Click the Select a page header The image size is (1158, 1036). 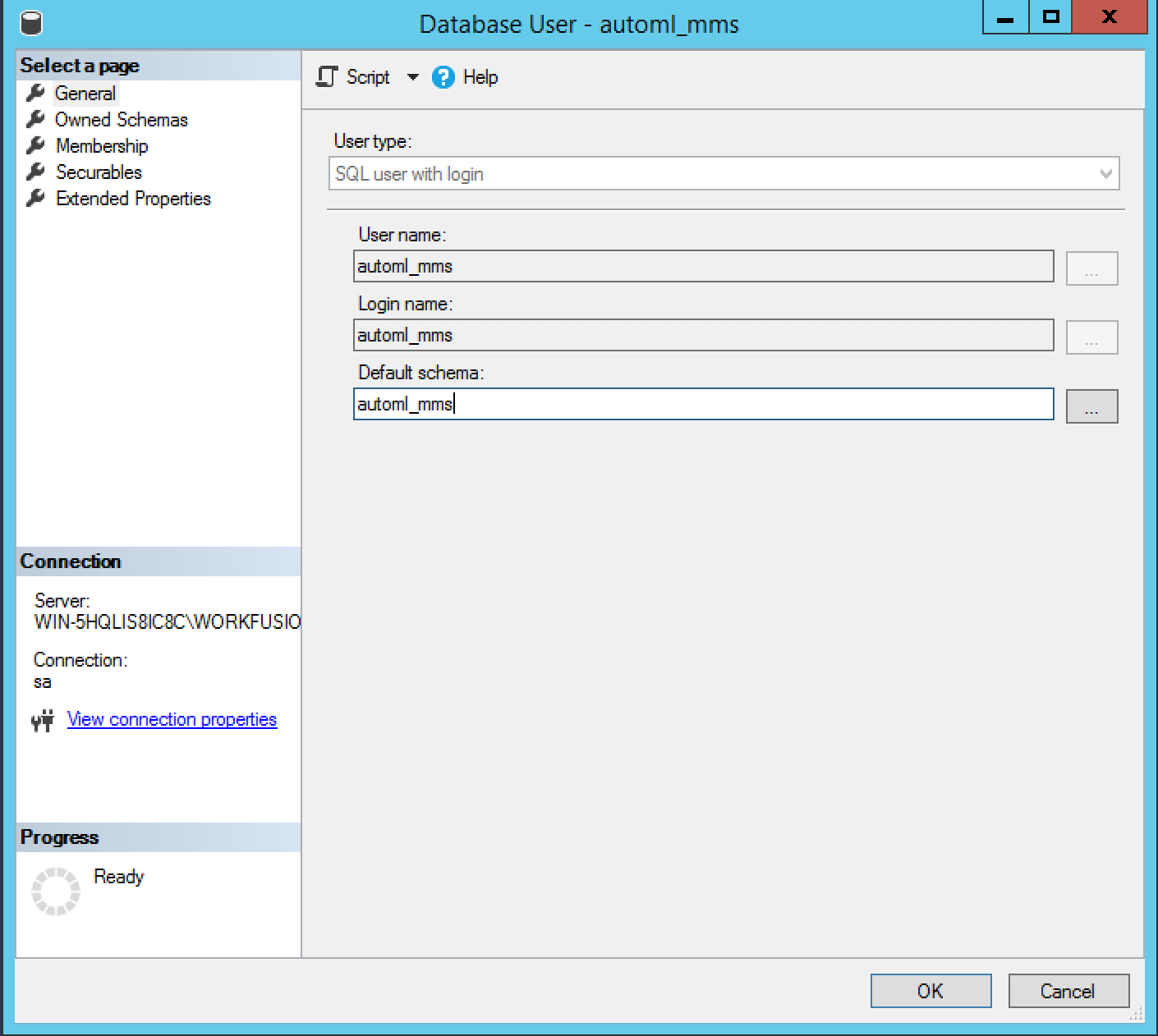point(159,66)
